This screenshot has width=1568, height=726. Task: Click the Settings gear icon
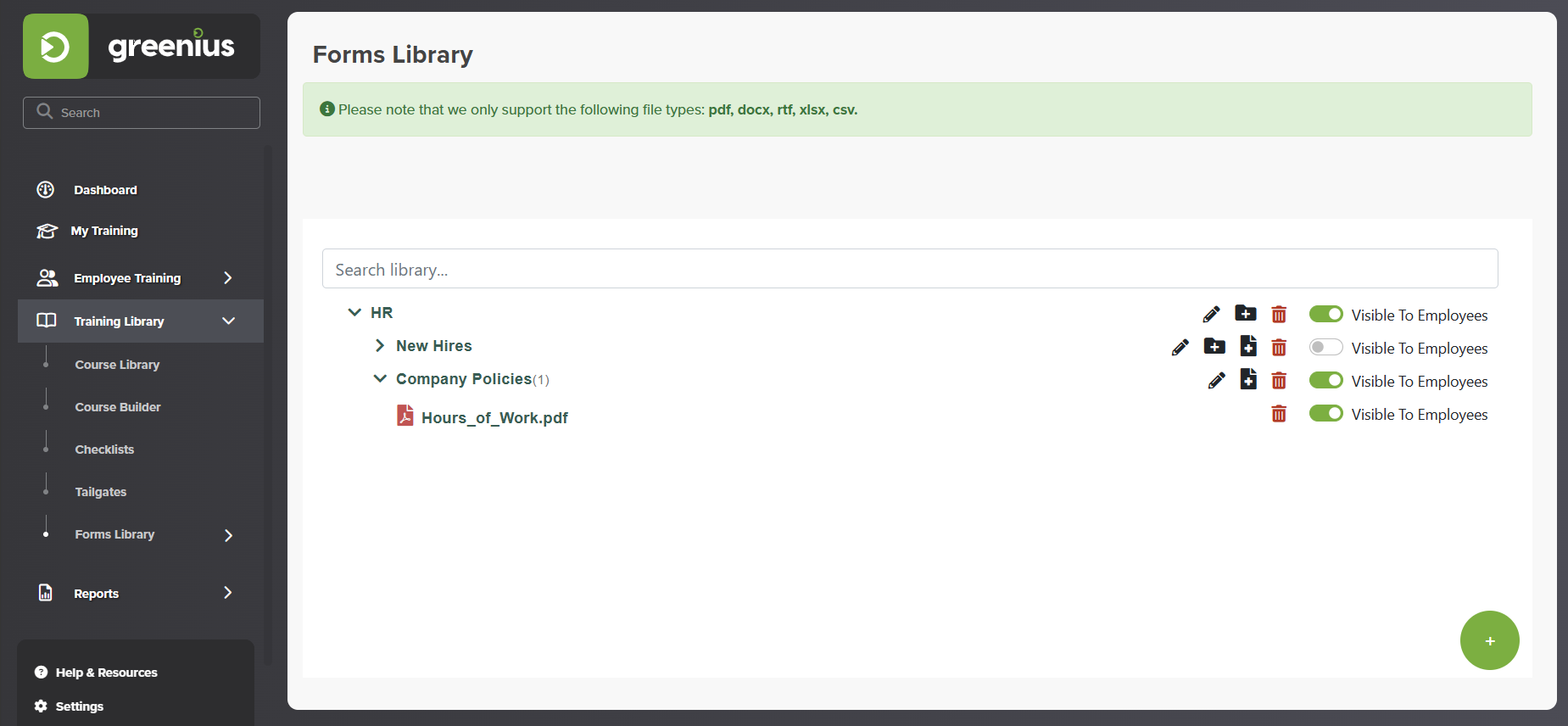coord(41,706)
